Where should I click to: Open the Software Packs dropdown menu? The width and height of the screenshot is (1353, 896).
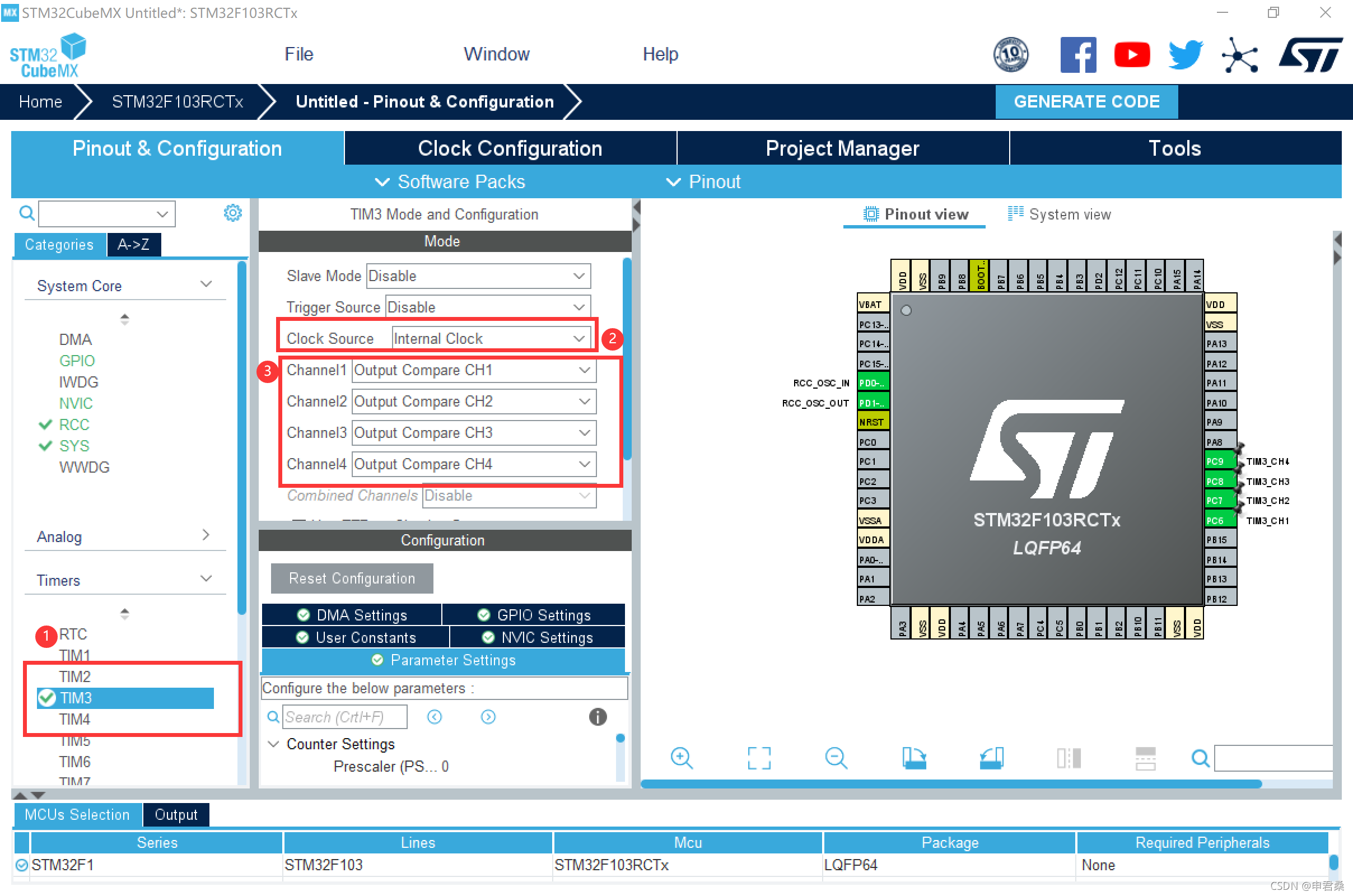coord(449,181)
